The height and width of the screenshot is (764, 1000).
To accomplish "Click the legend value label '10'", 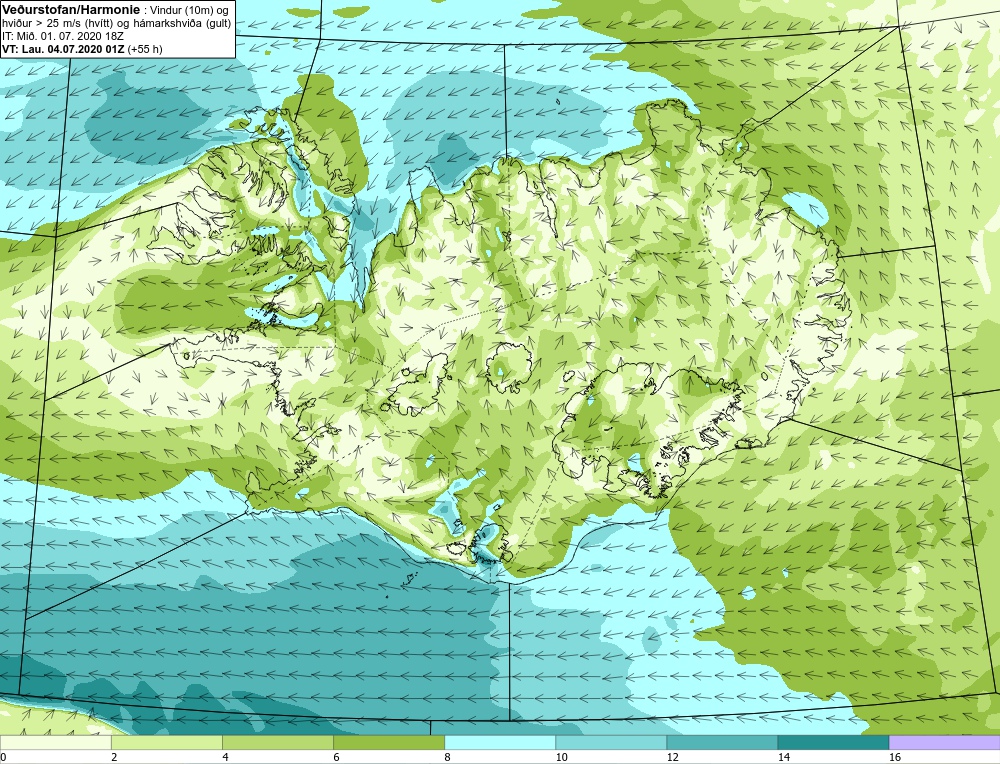I will point(561,757).
